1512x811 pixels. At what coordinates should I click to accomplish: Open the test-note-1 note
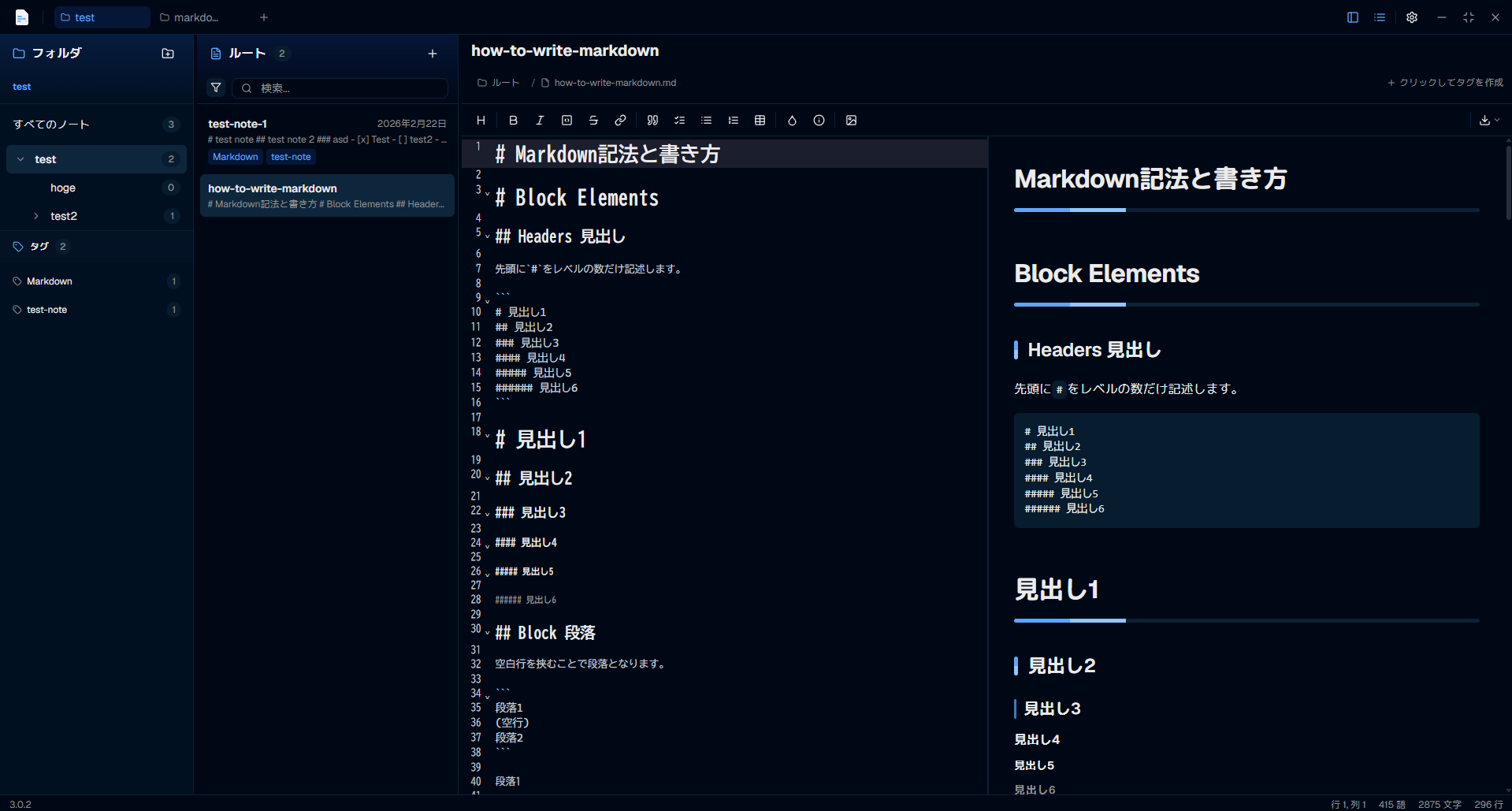click(x=327, y=140)
